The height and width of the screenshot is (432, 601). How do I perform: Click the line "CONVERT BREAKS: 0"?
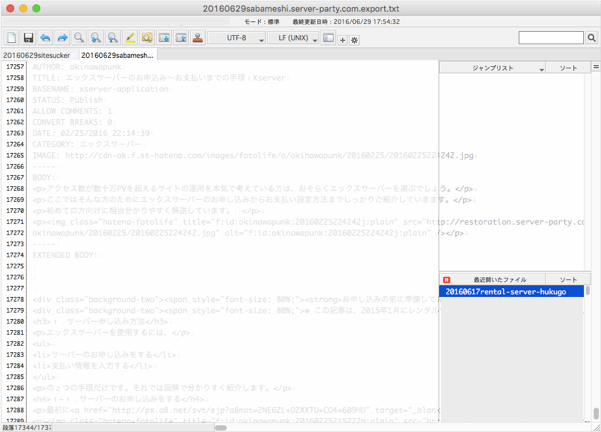72,122
